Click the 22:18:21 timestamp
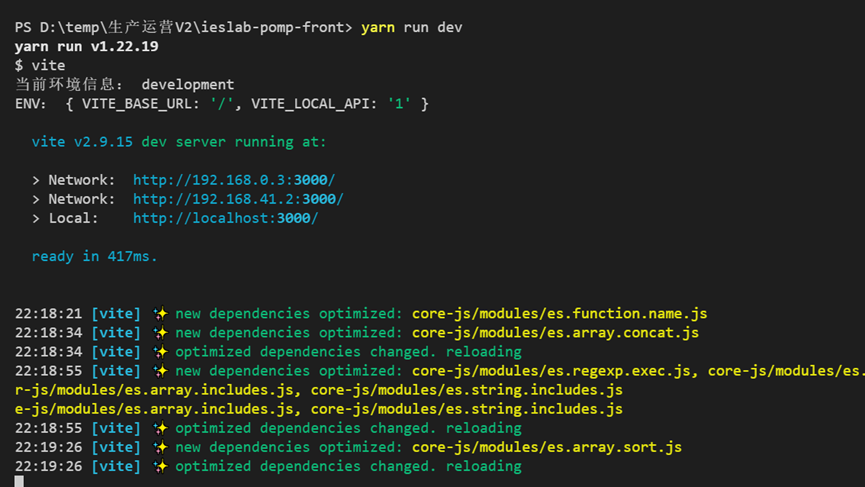The width and height of the screenshot is (865, 487). click(x=48, y=314)
